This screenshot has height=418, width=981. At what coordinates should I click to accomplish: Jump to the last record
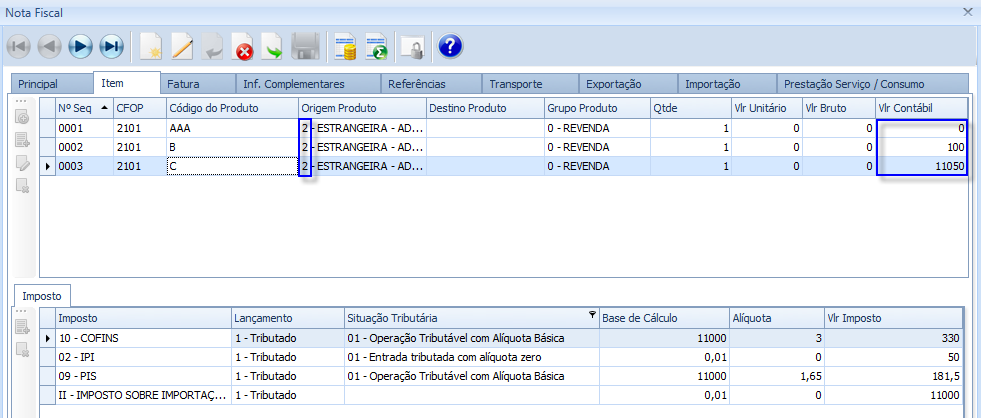pos(111,46)
